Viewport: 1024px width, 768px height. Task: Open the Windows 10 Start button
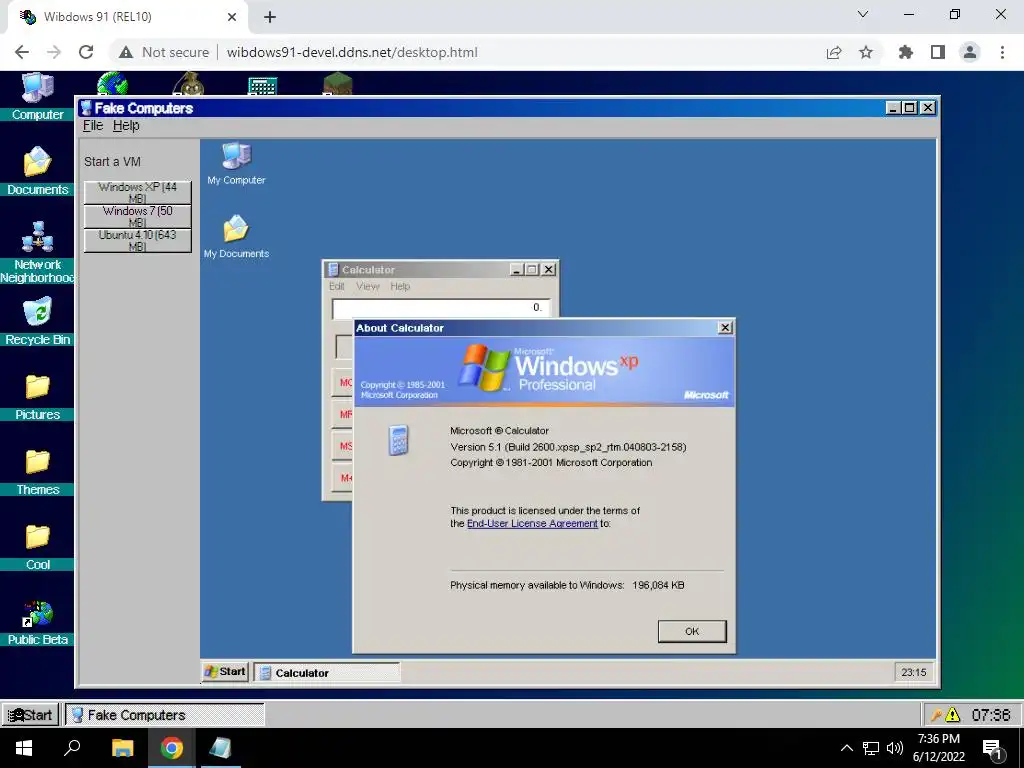click(24, 748)
